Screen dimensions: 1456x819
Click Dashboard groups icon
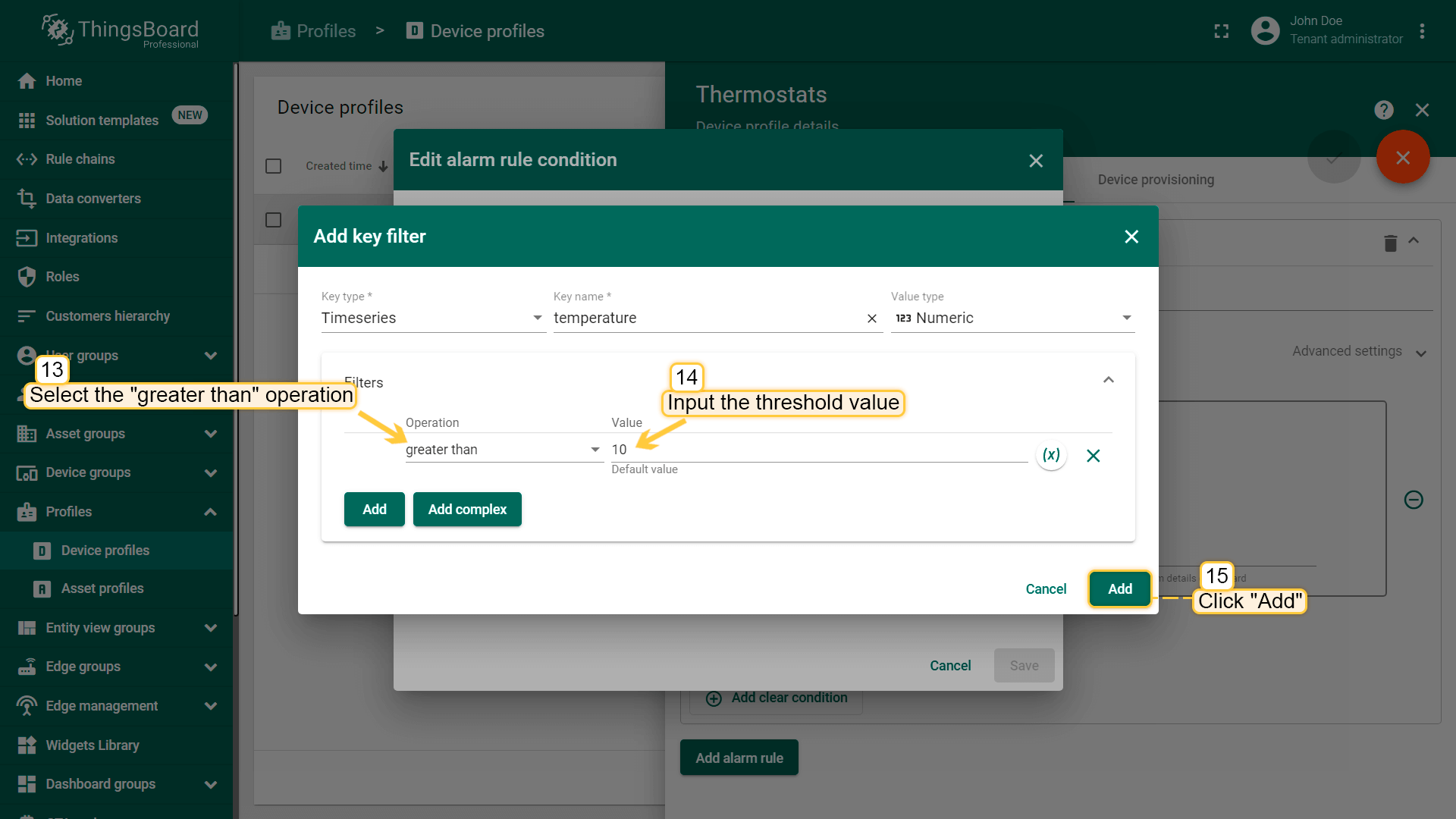(27, 784)
